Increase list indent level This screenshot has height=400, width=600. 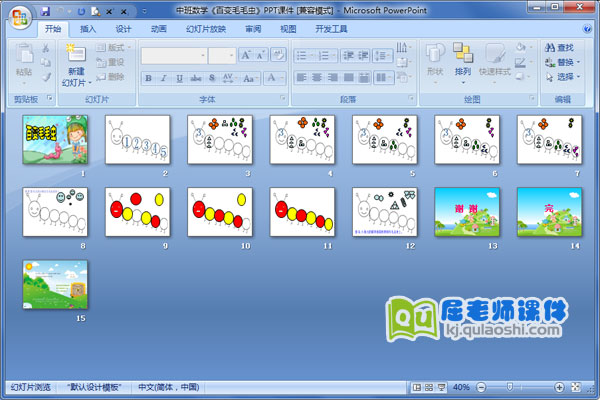tap(363, 56)
